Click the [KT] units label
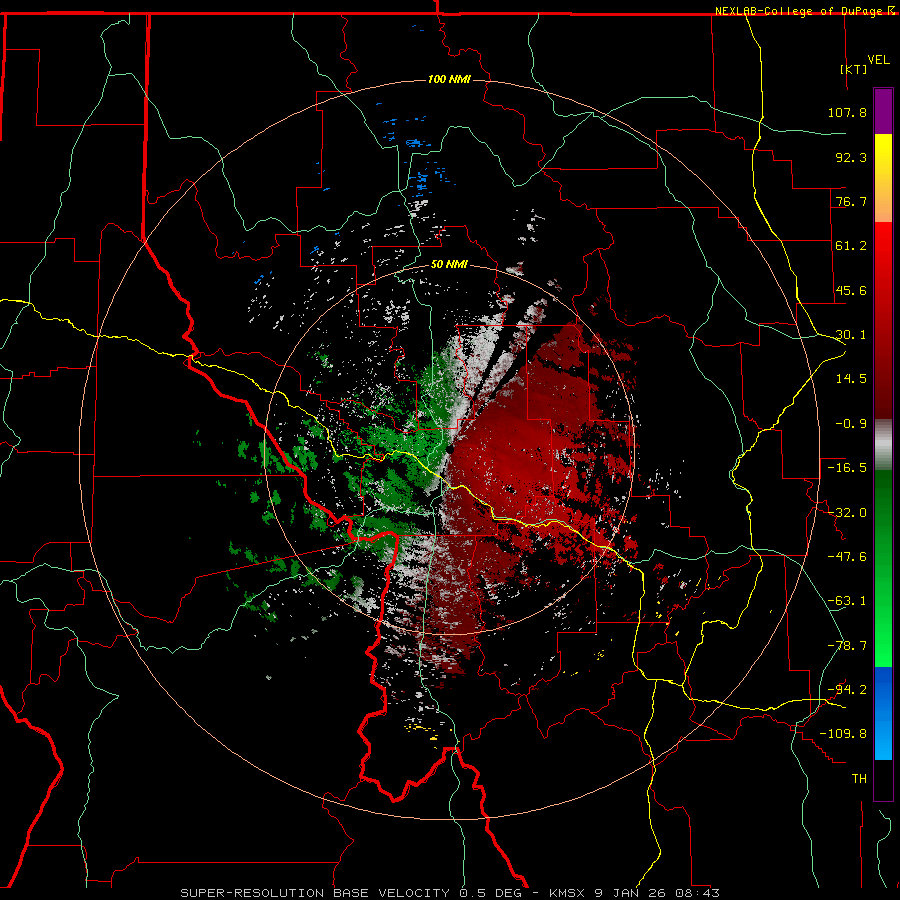Viewport: 900px width, 900px height. pyautogui.click(x=854, y=69)
